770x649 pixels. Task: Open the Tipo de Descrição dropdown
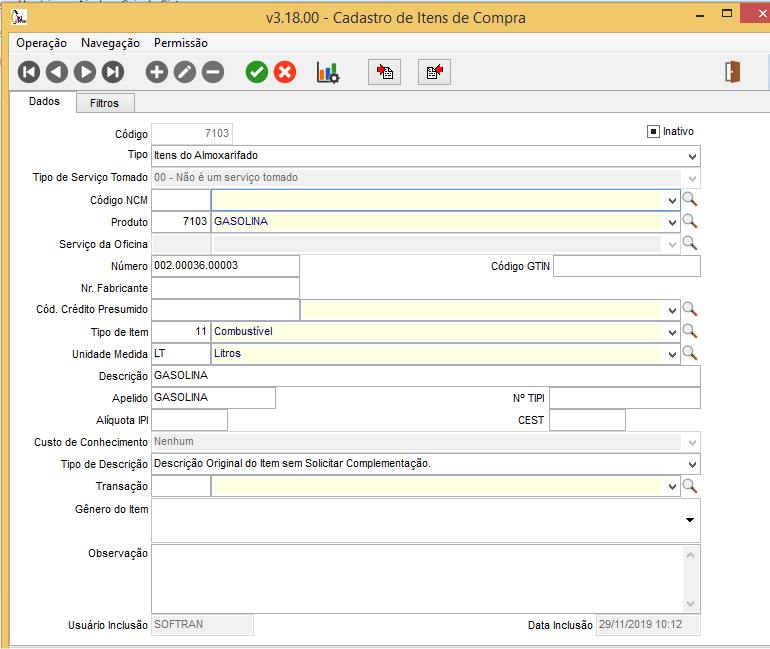point(692,465)
